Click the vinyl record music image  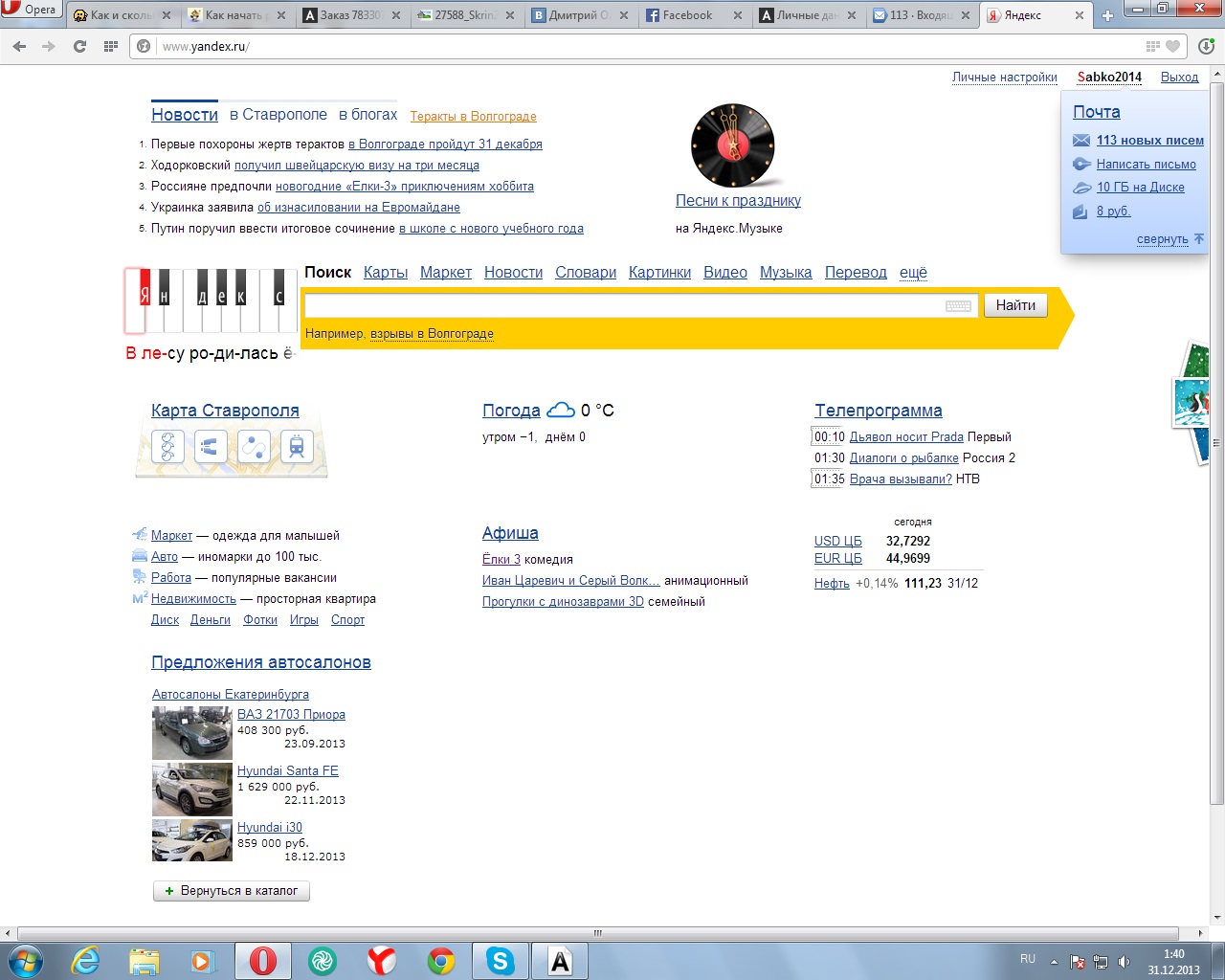(733, 146)
